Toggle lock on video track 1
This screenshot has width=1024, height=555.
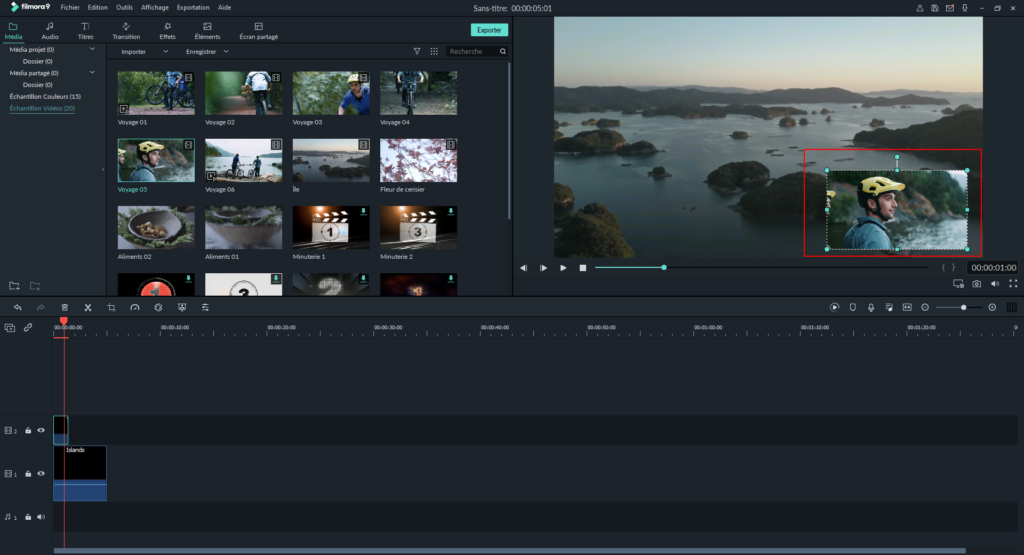[x=28, y=473]
